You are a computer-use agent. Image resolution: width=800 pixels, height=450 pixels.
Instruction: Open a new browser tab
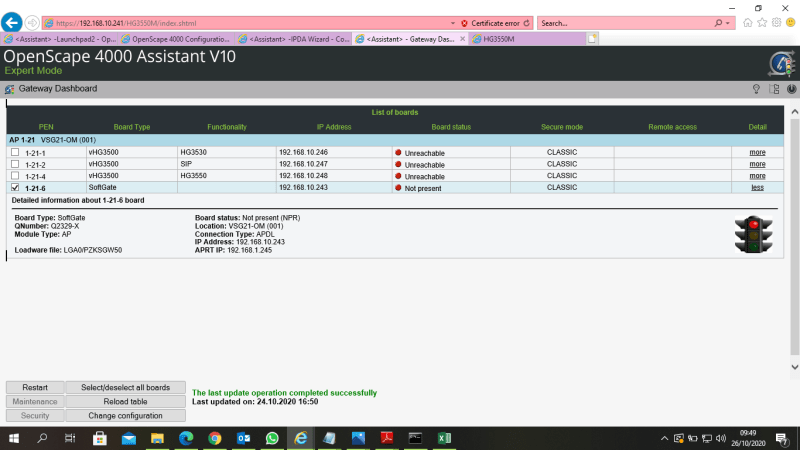click(592, 39)
